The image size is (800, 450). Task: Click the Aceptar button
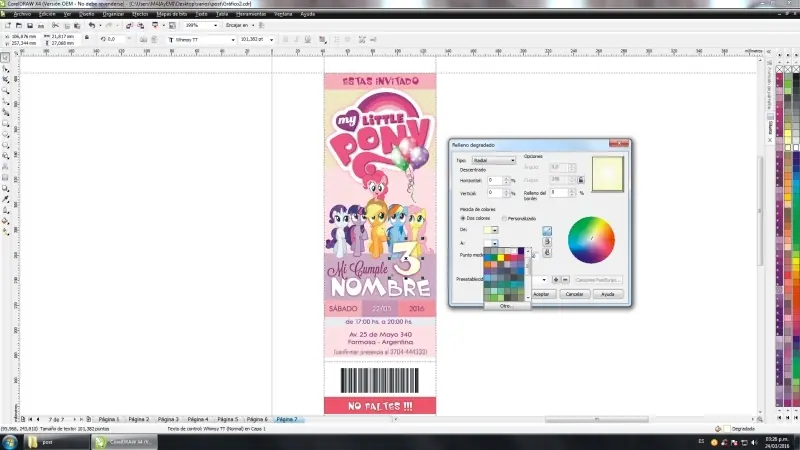point(541,294)
